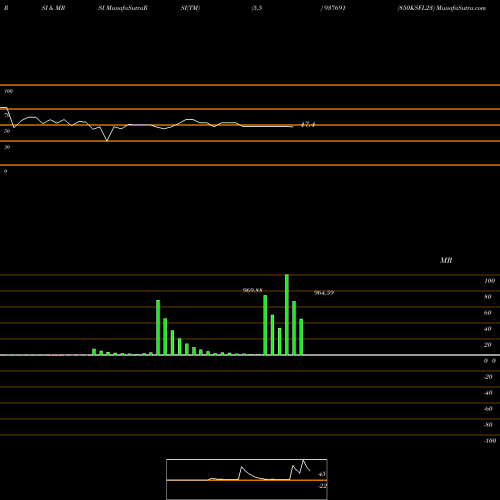Click the 'SI & MR' header text
The height and width of the screenshot is (500, 500).
pos(53,8)
